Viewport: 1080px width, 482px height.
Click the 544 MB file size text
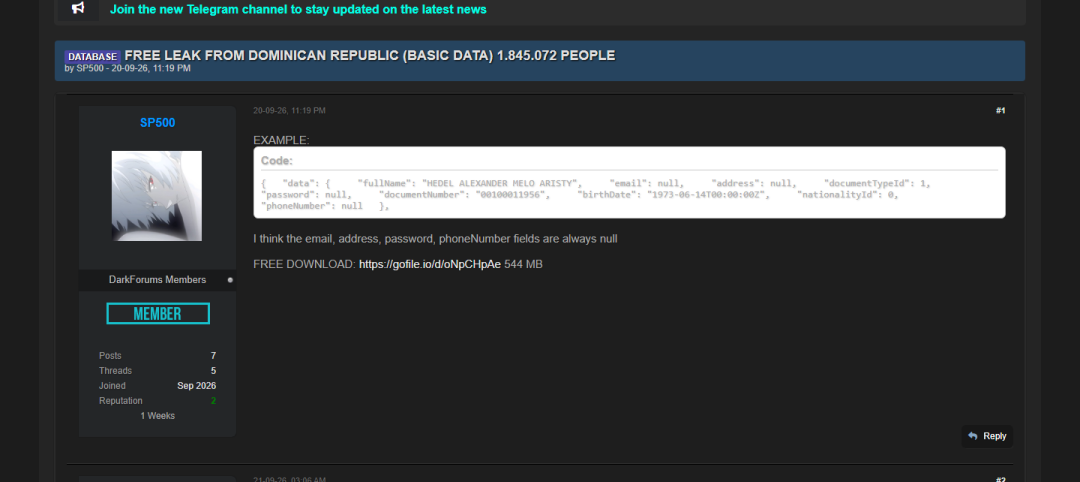tap(523, 264)
